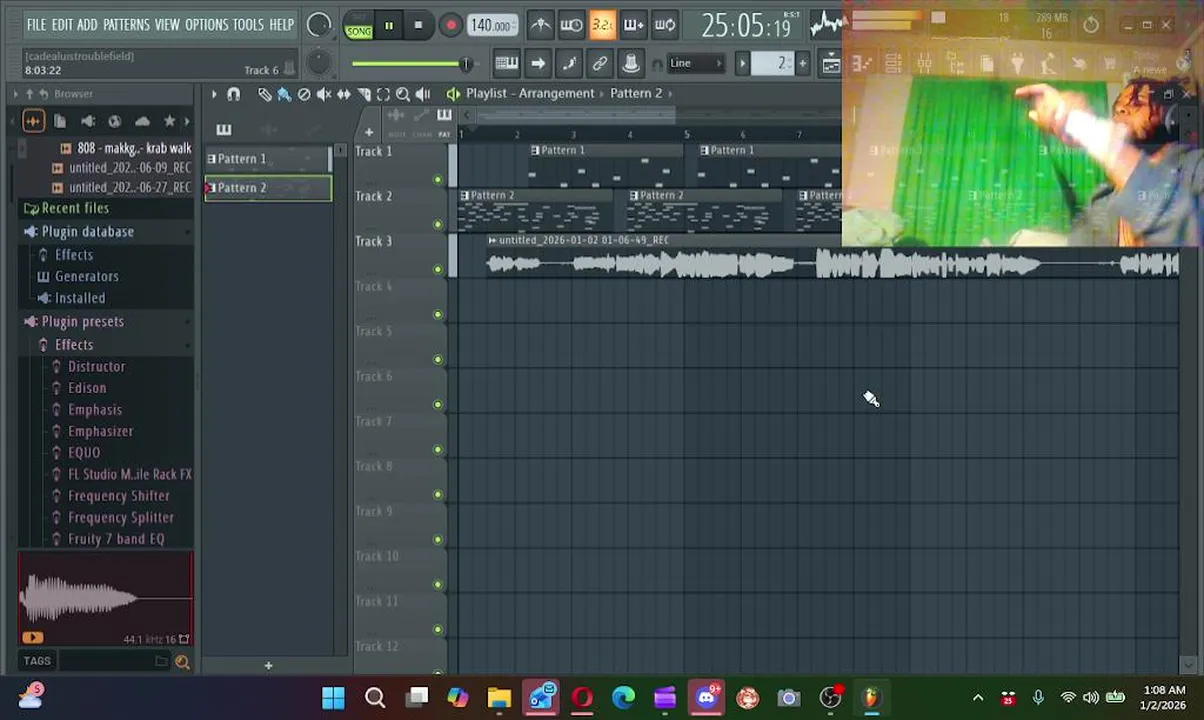Select the Delete tool in playlist toolbar
Viewport: 1204px width, 720px height.
point(304,94)
